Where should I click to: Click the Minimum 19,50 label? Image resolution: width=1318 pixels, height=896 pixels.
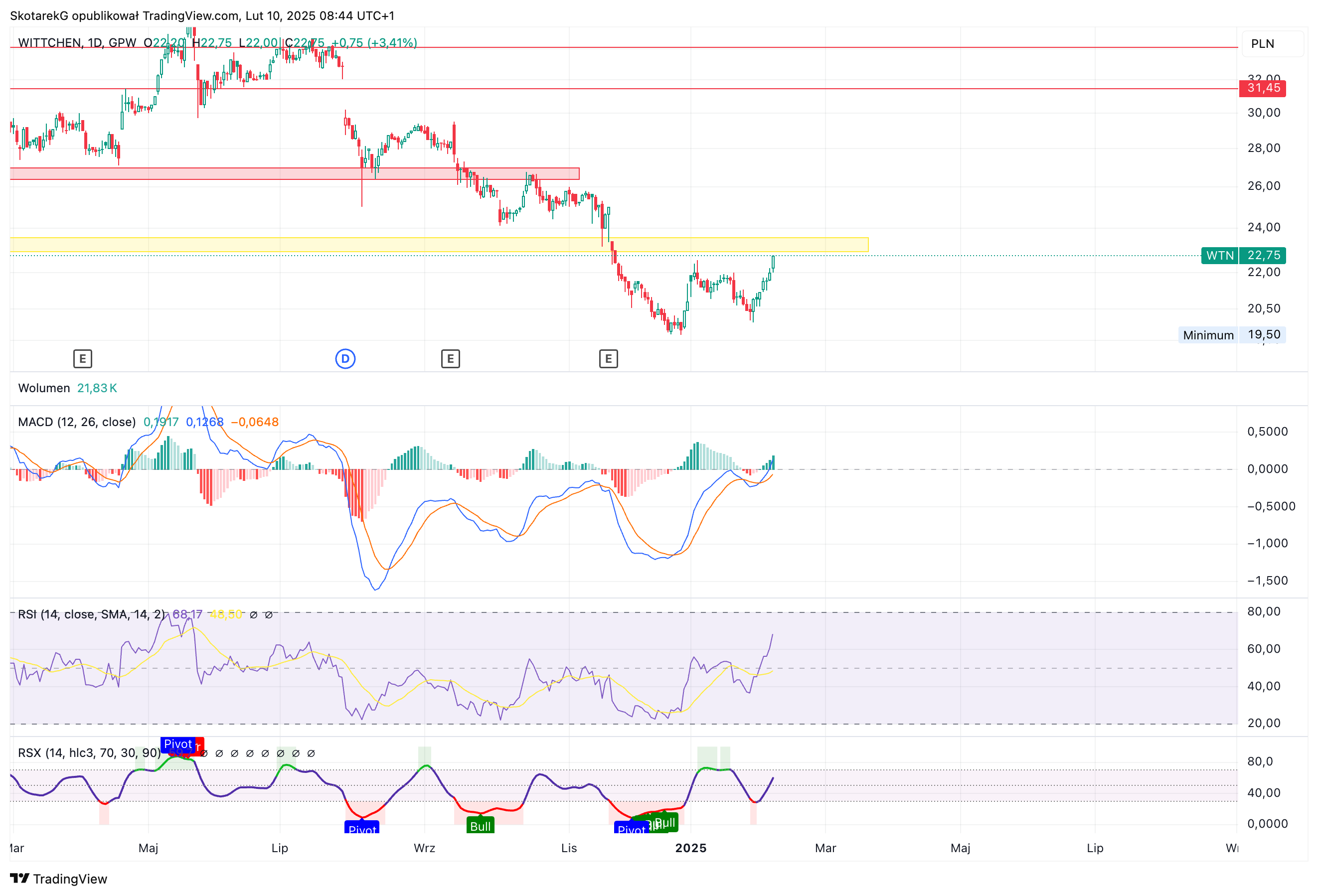1231,335
